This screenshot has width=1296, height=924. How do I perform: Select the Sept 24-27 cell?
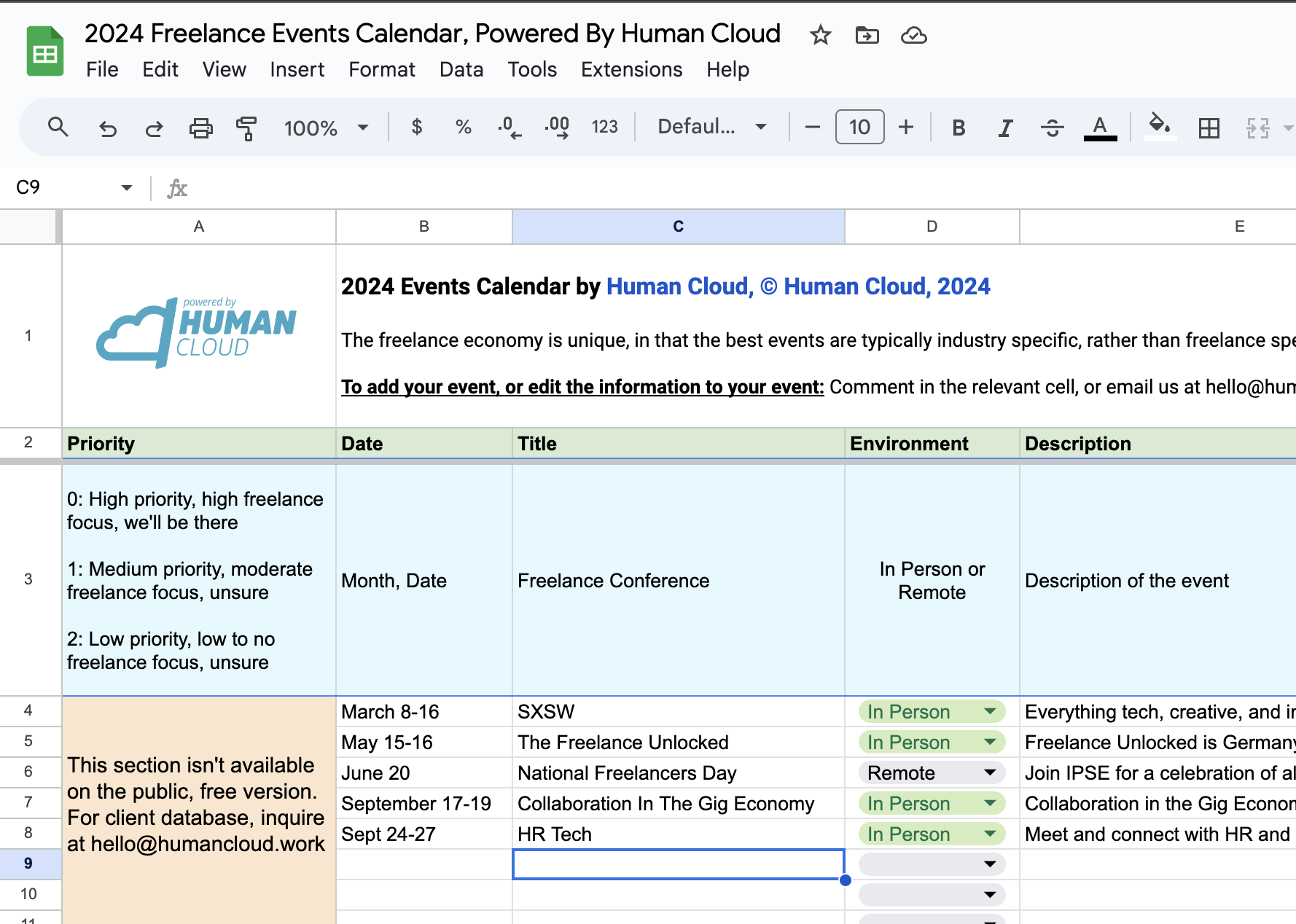click(x=424, y=834)
